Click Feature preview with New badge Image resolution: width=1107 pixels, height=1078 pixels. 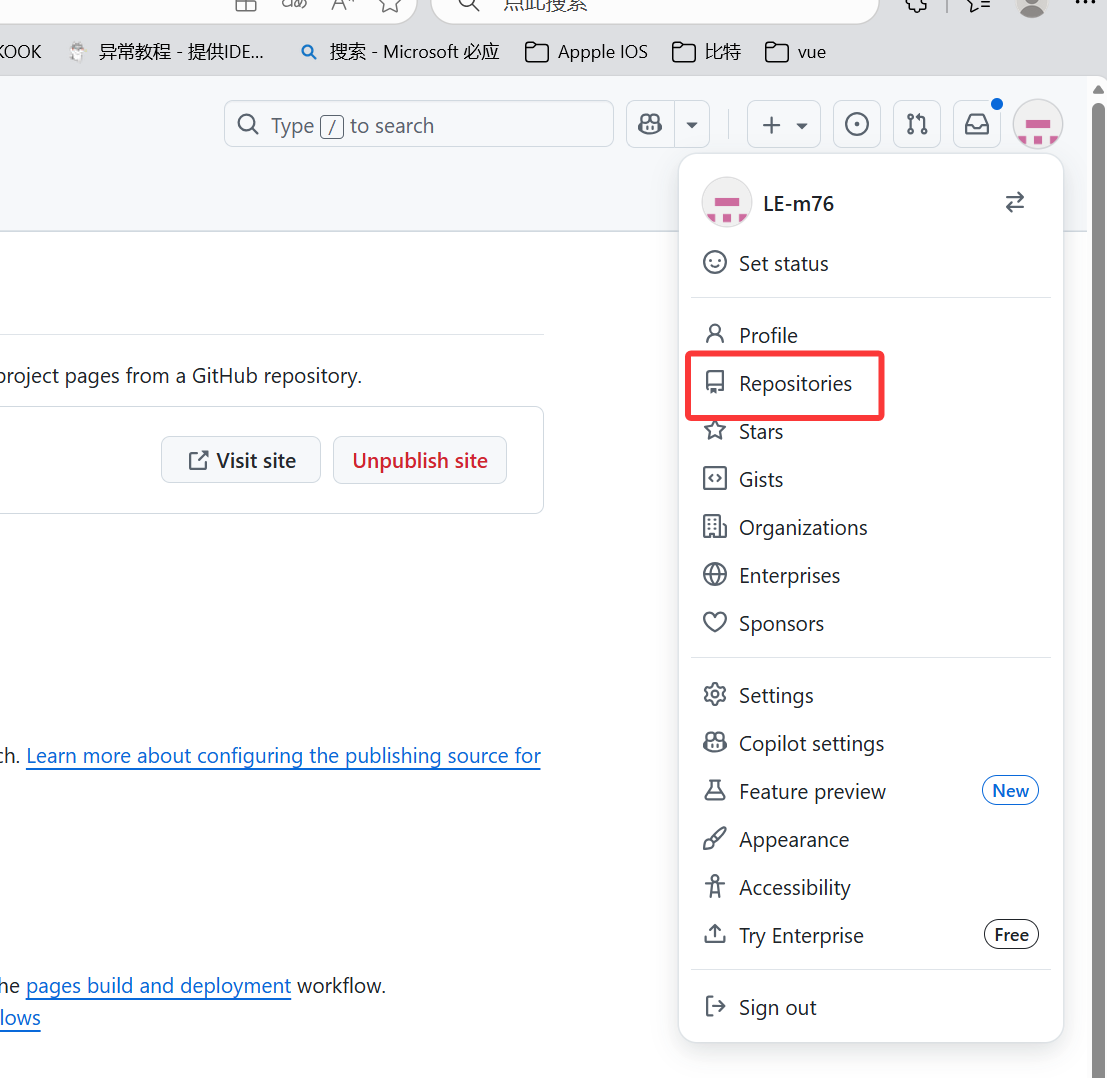812,792
